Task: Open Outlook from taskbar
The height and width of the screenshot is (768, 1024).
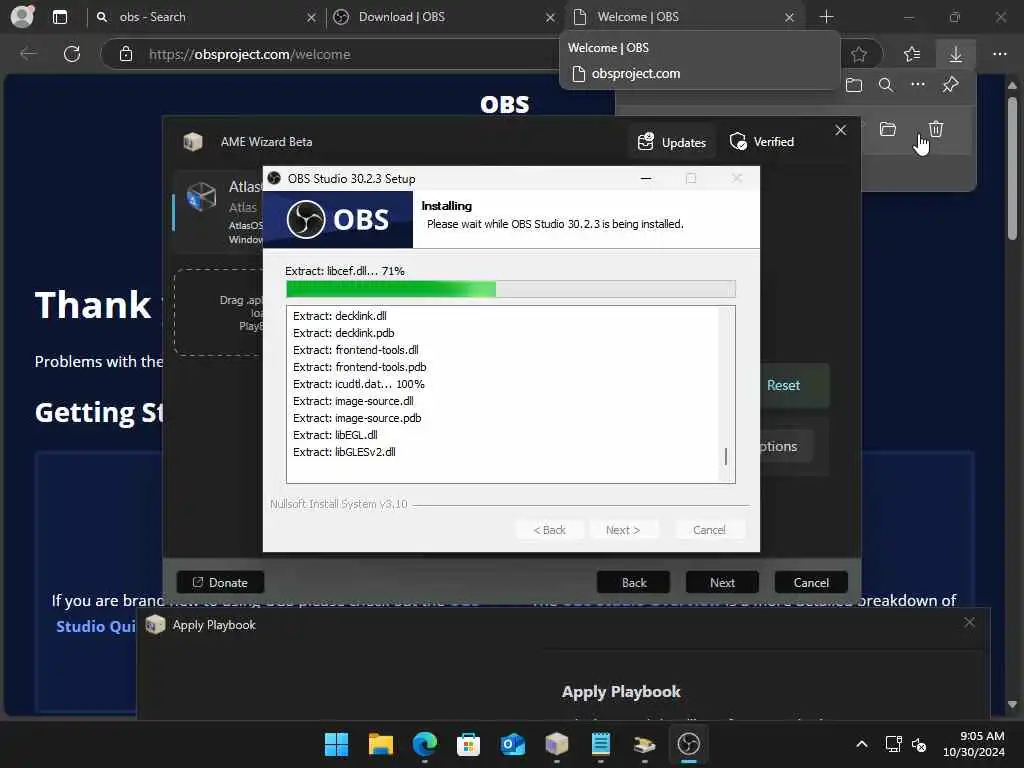Action: [513, 744]
